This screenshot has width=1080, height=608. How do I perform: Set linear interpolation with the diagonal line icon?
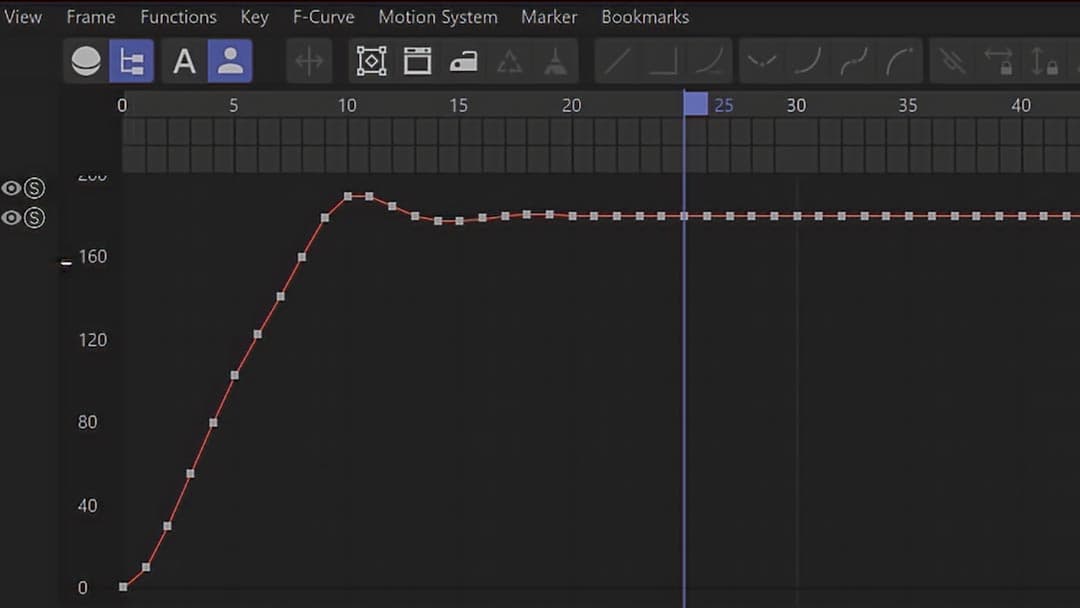pos(618,62)
